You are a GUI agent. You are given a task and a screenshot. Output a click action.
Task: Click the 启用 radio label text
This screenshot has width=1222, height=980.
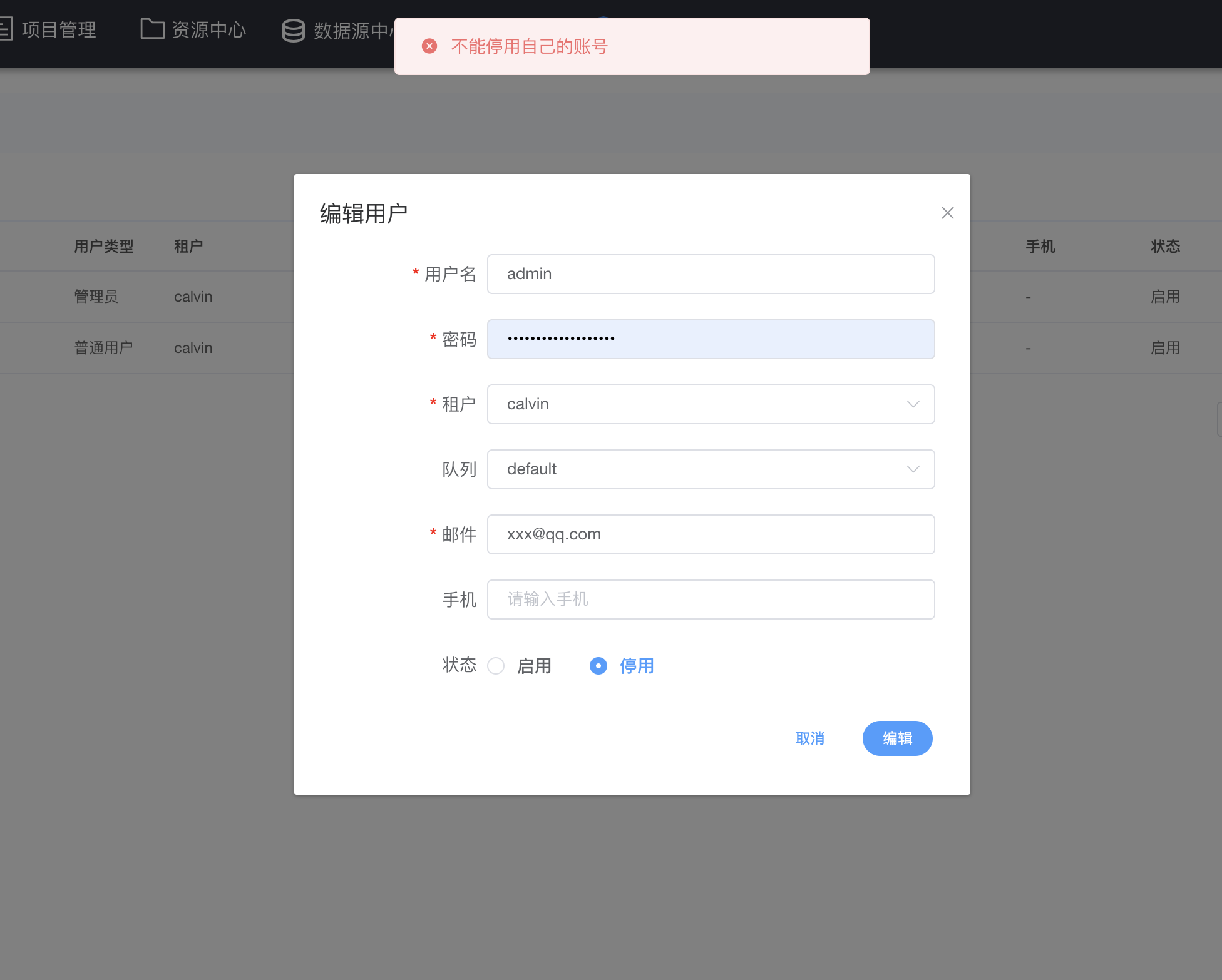pos(535,666)
